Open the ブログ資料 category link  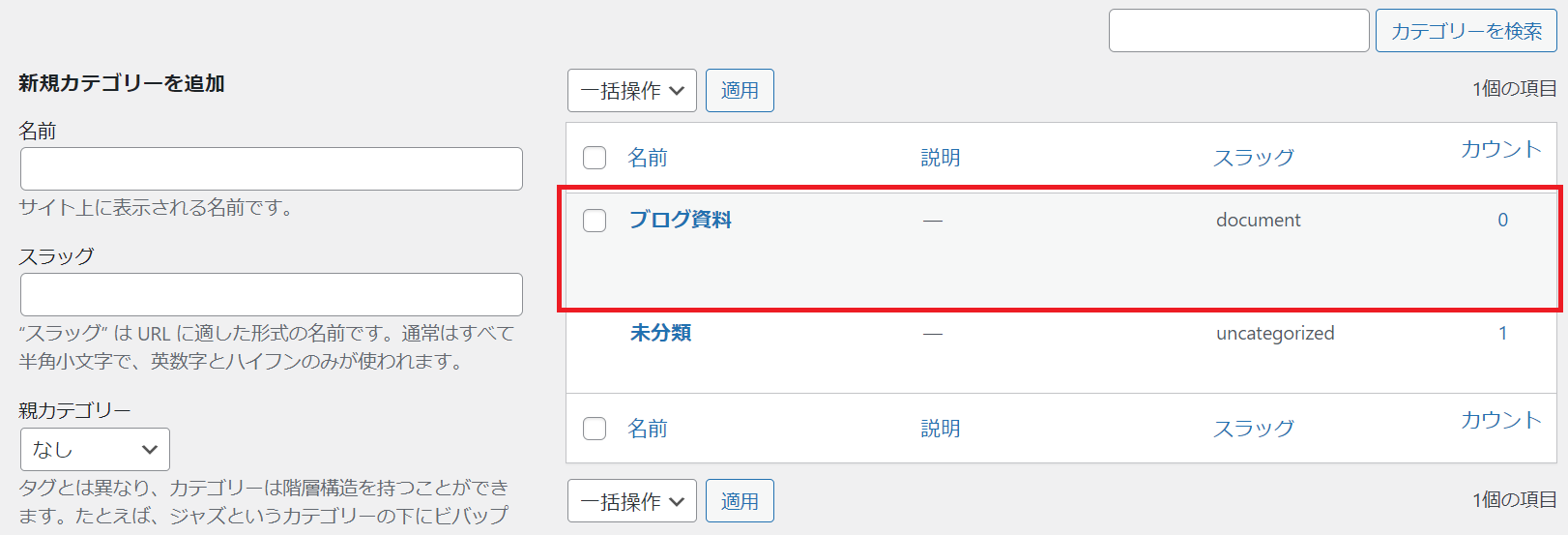[681, 220]
